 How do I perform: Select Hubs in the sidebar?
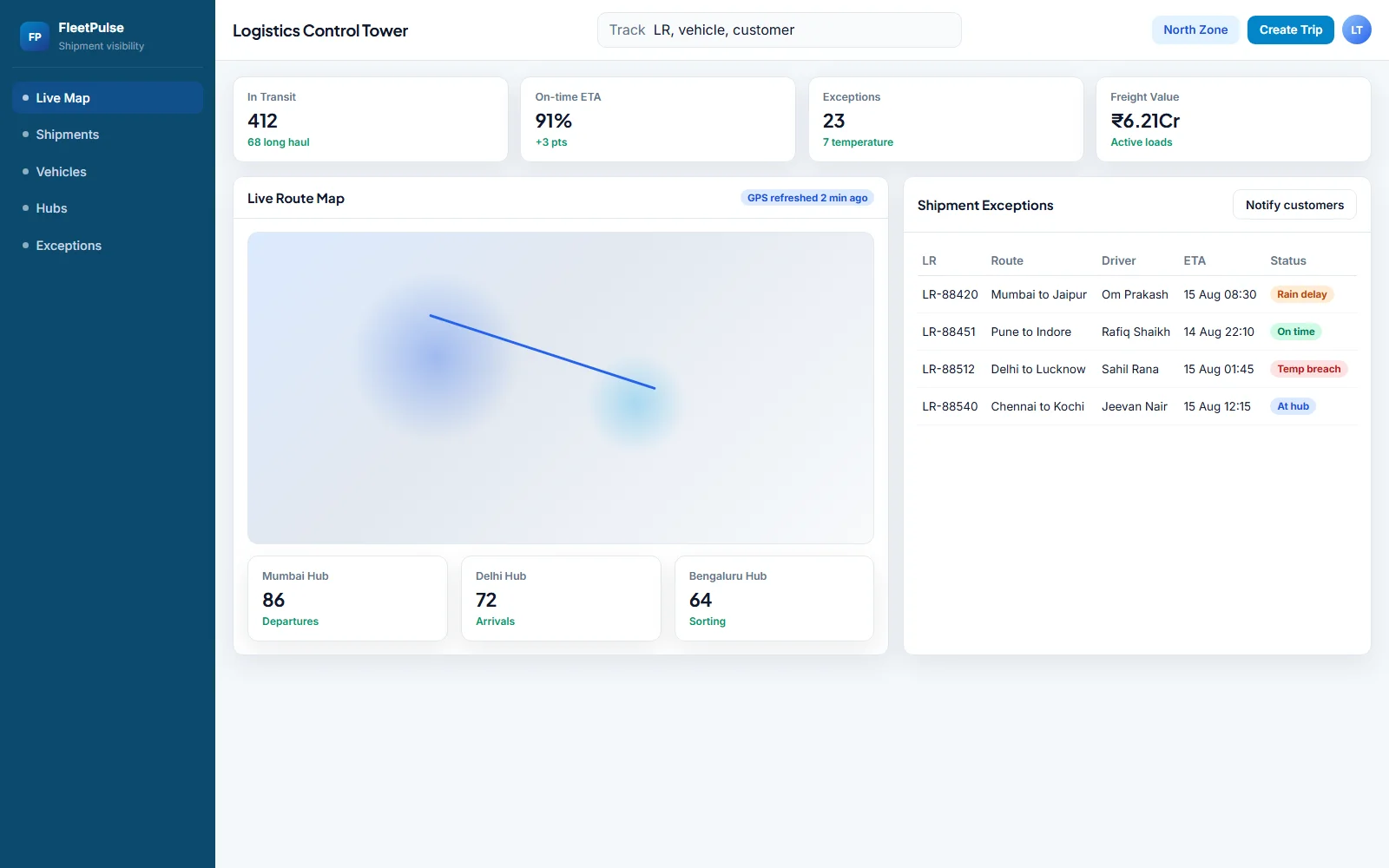pos(108,208)
